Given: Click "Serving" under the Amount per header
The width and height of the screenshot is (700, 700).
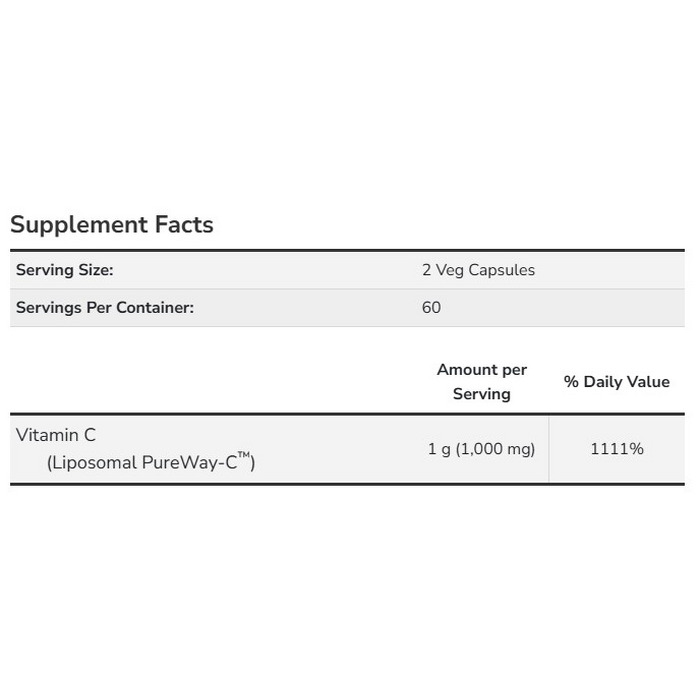Looking at the screenshot, I should coord(482,394).
